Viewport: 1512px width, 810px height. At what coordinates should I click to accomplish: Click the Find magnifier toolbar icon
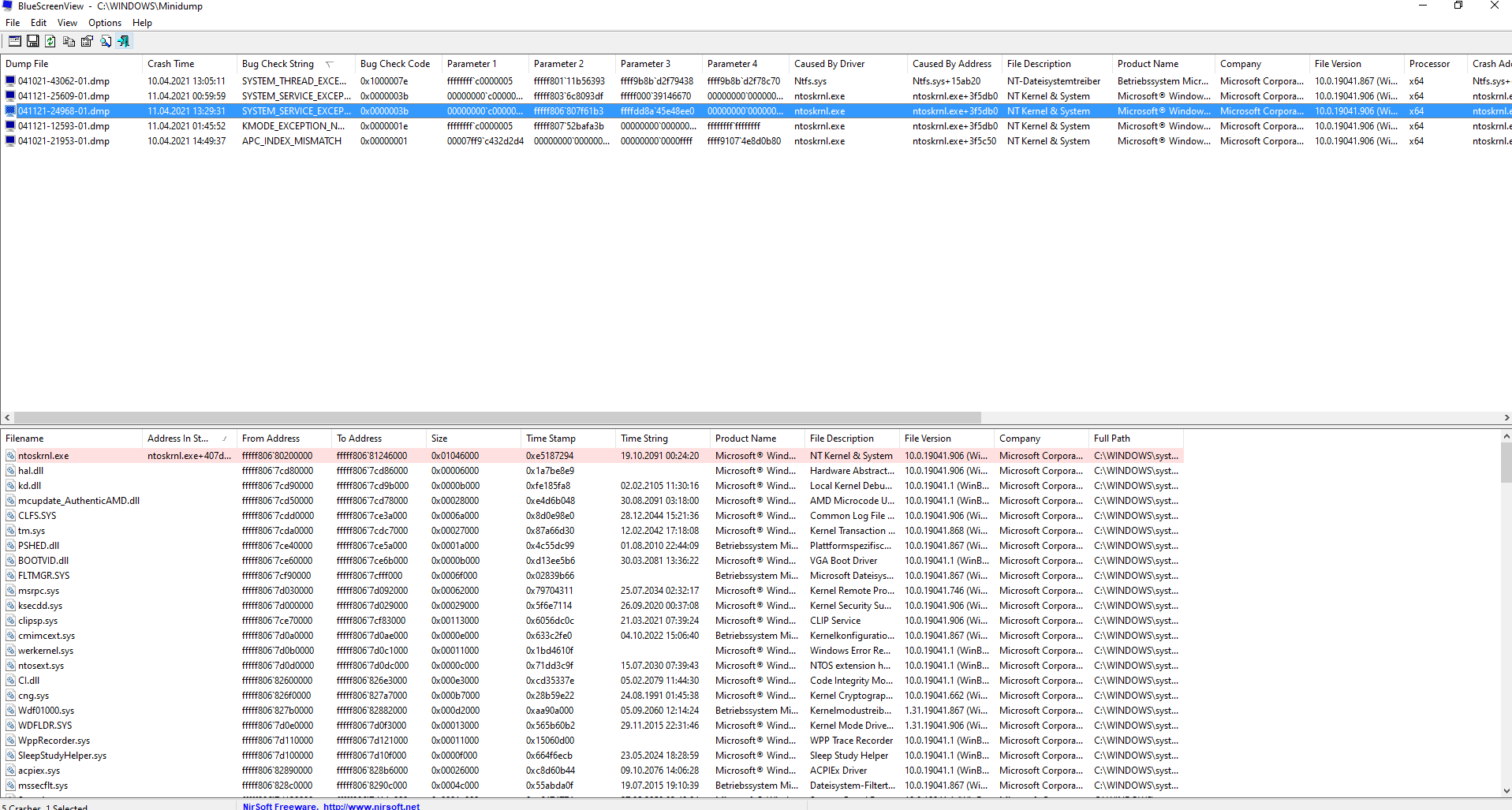coord(106,41)
